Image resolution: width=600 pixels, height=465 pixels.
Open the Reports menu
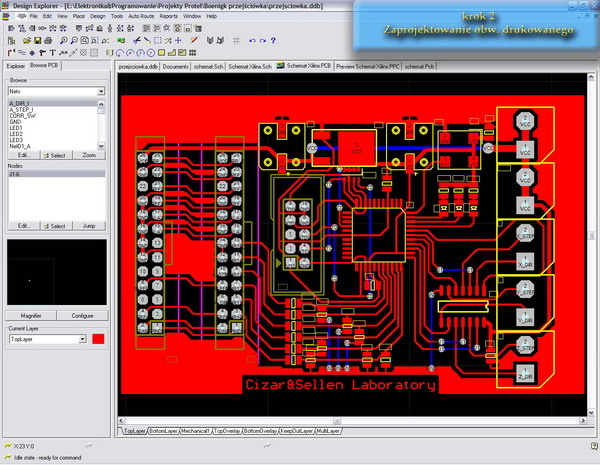click(169, 16)
